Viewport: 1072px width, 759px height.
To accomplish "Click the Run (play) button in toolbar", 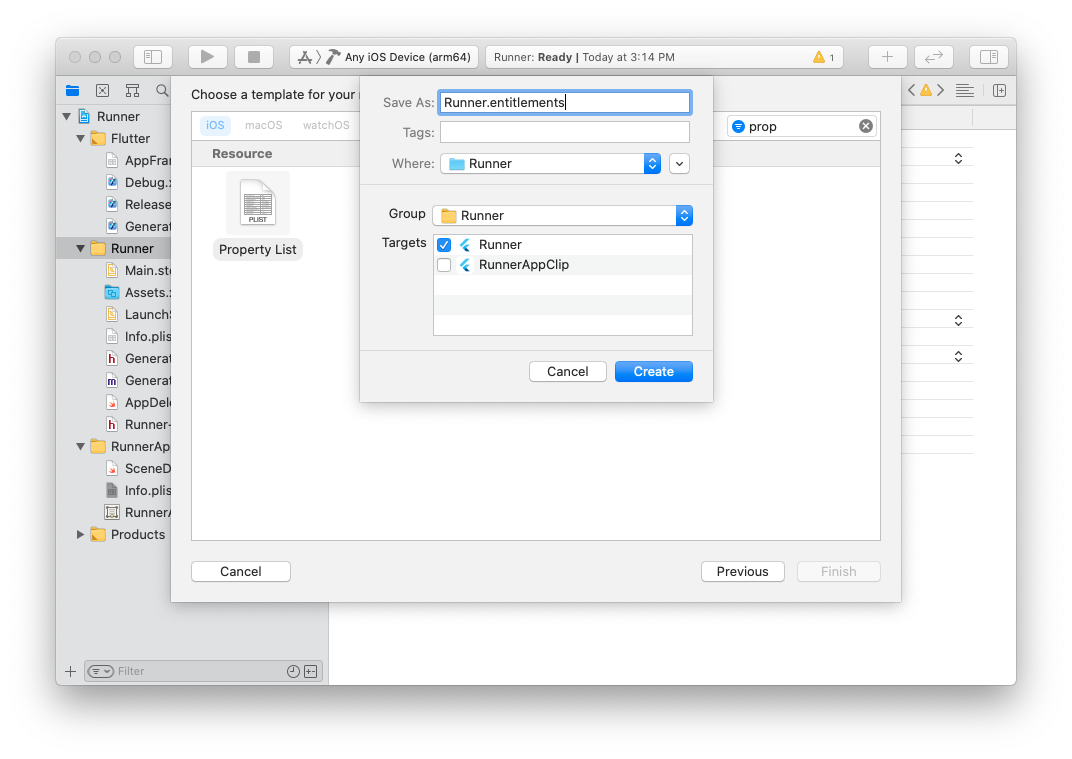I will tap(207, 57).
